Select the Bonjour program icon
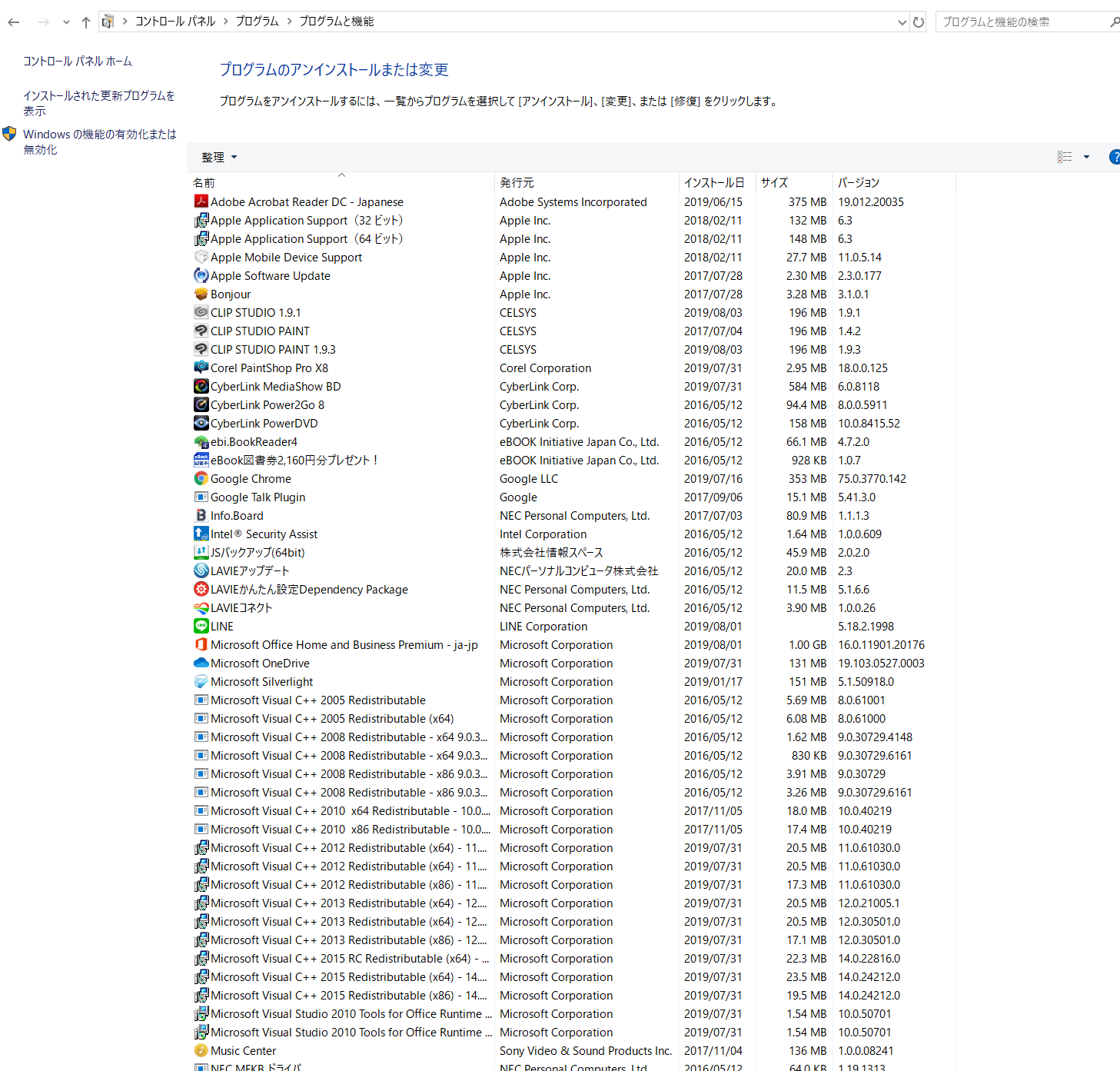The width and height of the screenshot is (1120, 1071). (201, 294)
